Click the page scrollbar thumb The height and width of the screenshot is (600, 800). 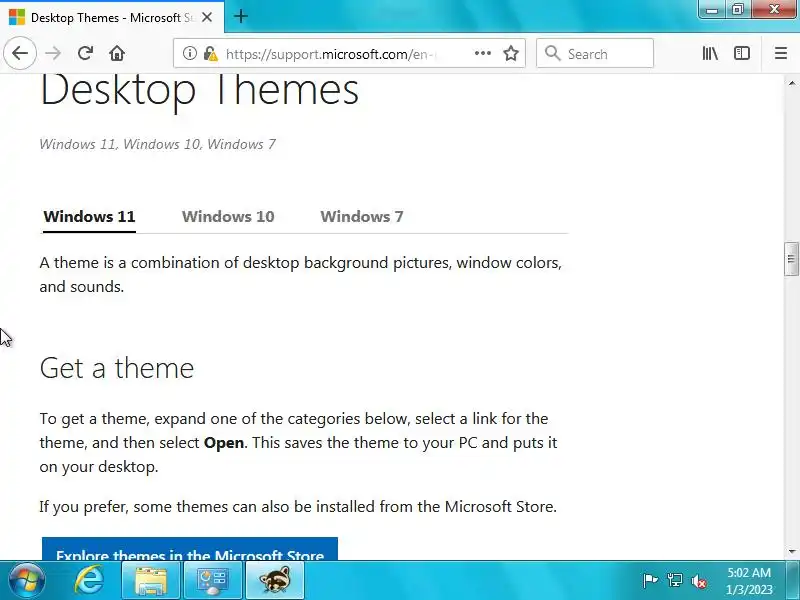(791, 259)
